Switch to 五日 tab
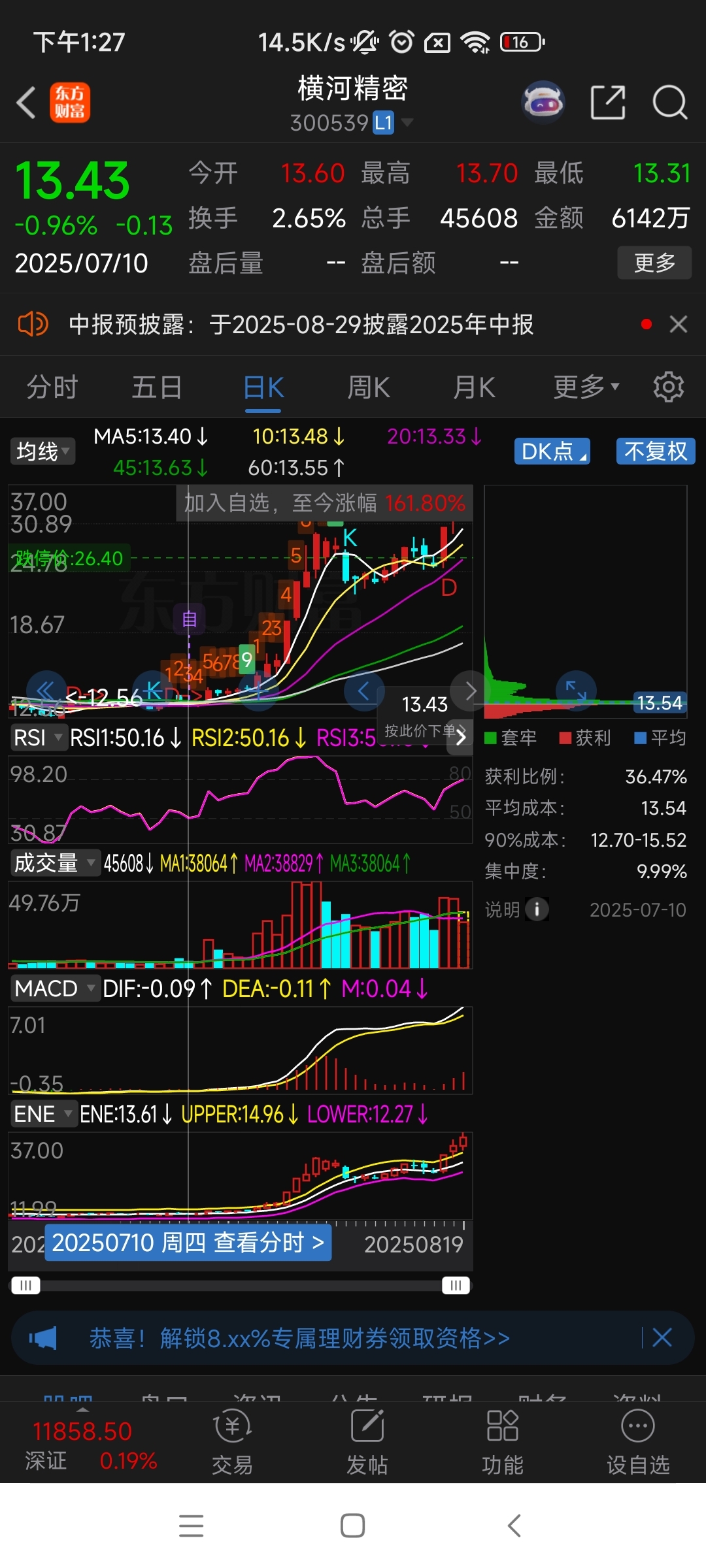This screenshot has width=706, height=1568. click(x=157, y=387)
